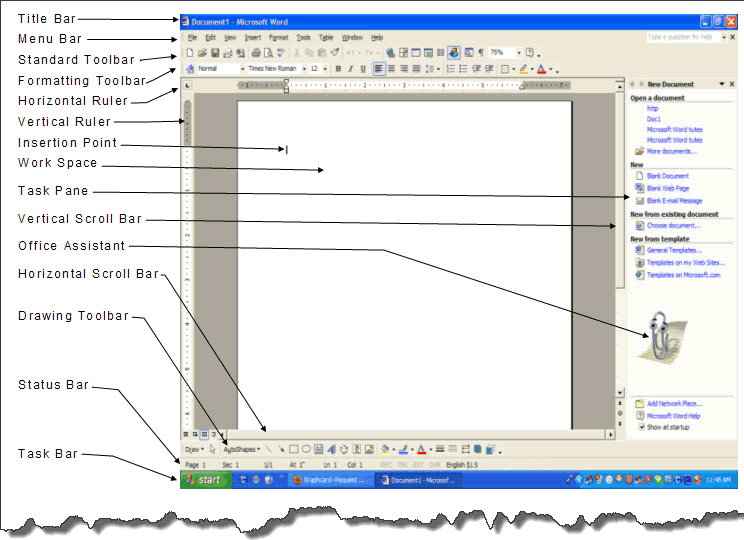Click the Insert Hyperlink globe icon
This screenshot has height=540, width=744.
391,53
